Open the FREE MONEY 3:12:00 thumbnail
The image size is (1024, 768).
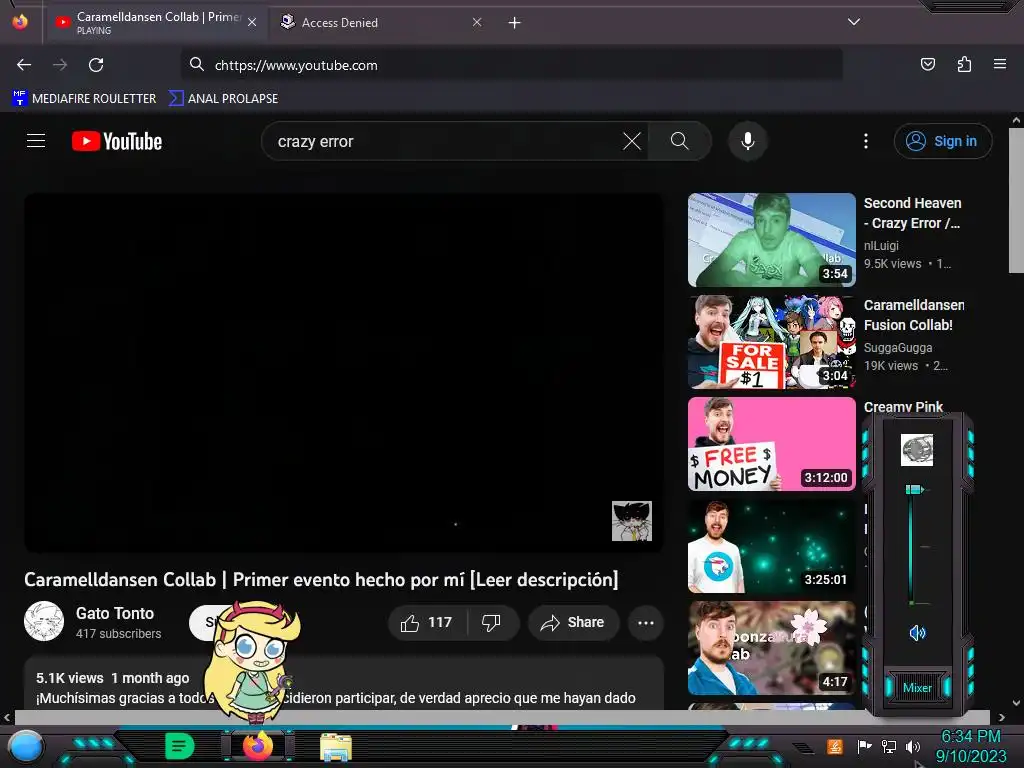click(771, 443)
